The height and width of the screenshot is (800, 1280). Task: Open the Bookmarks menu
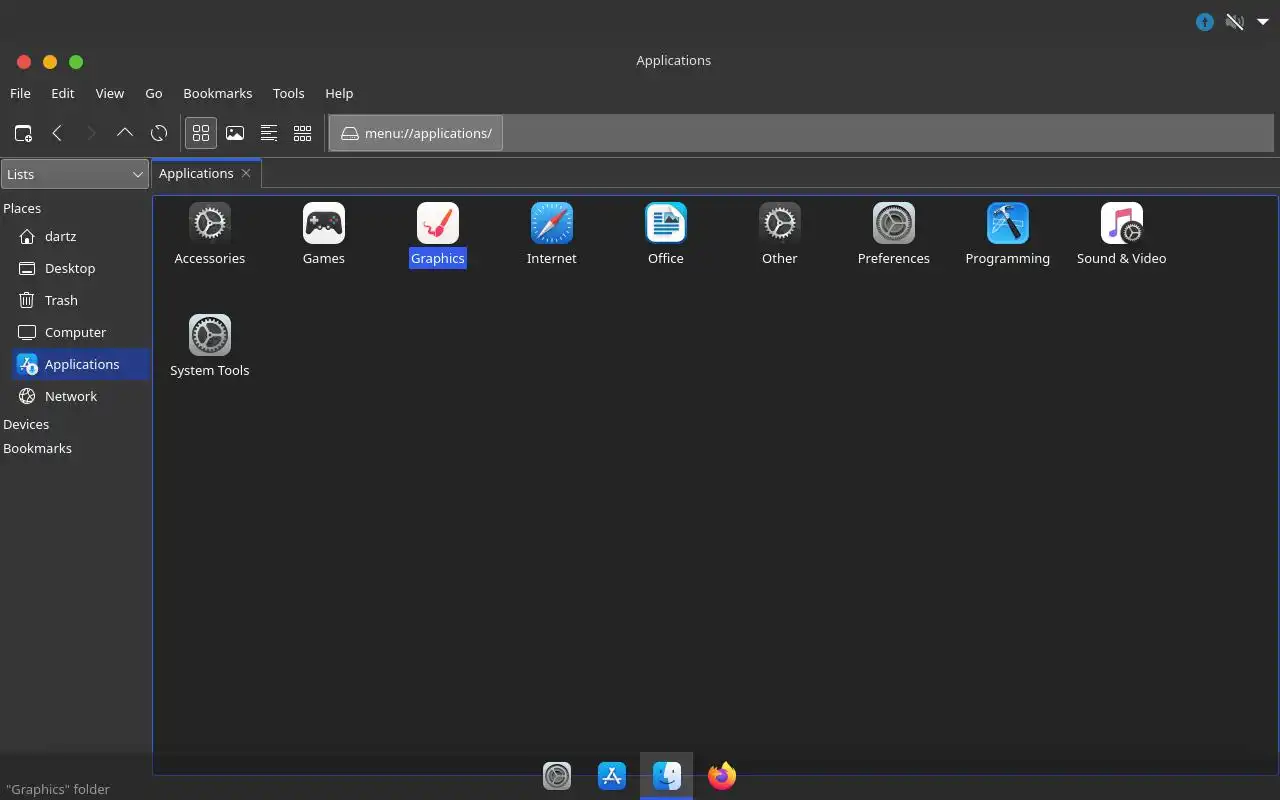(218, 93)
